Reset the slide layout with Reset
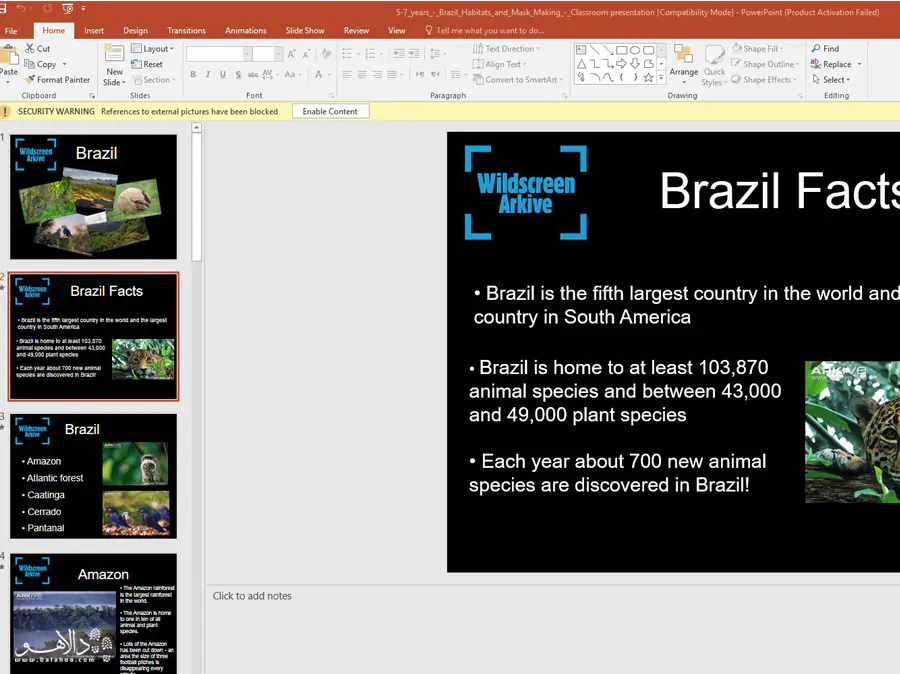The image size is (900, 674). click(x=147, y=64)
